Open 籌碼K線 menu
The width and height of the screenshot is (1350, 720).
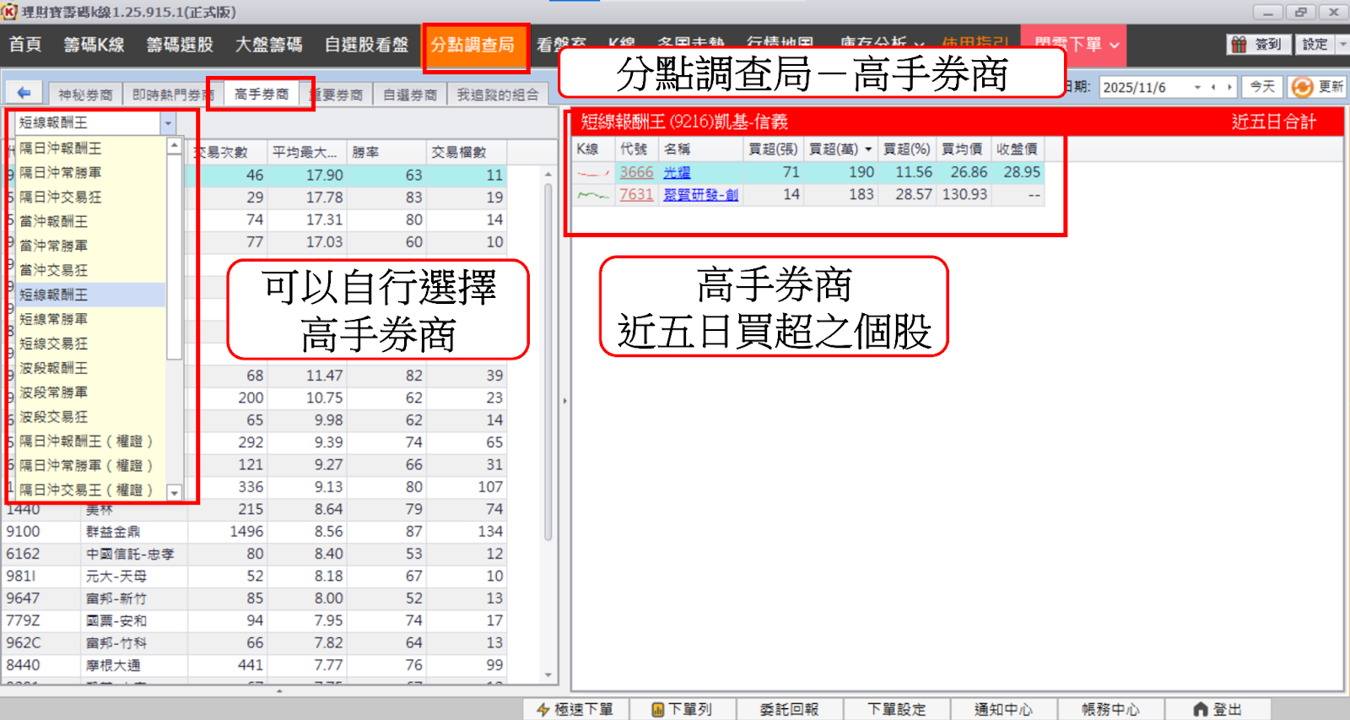(94, 45)
